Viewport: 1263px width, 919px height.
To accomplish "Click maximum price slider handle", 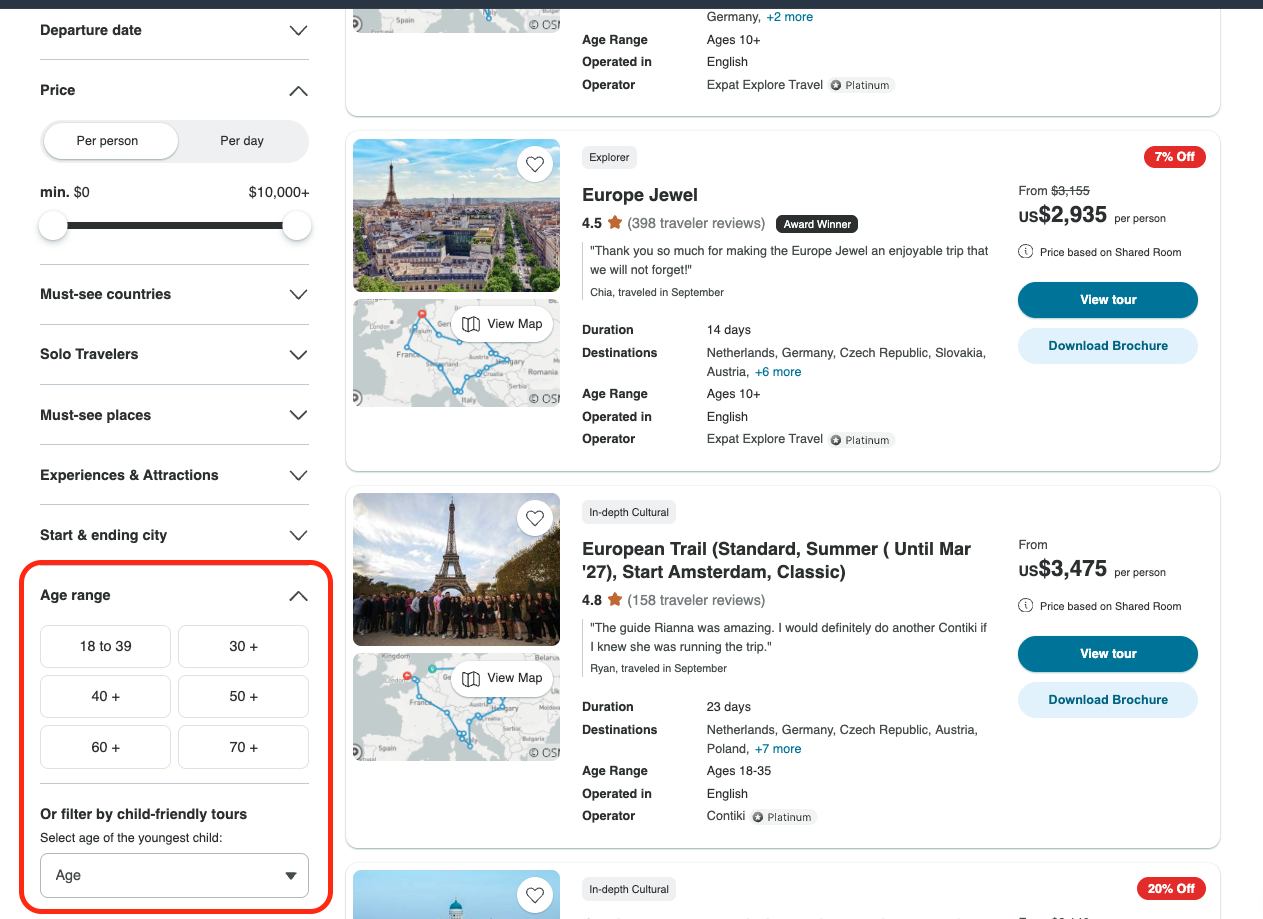I will pos(297,226).
